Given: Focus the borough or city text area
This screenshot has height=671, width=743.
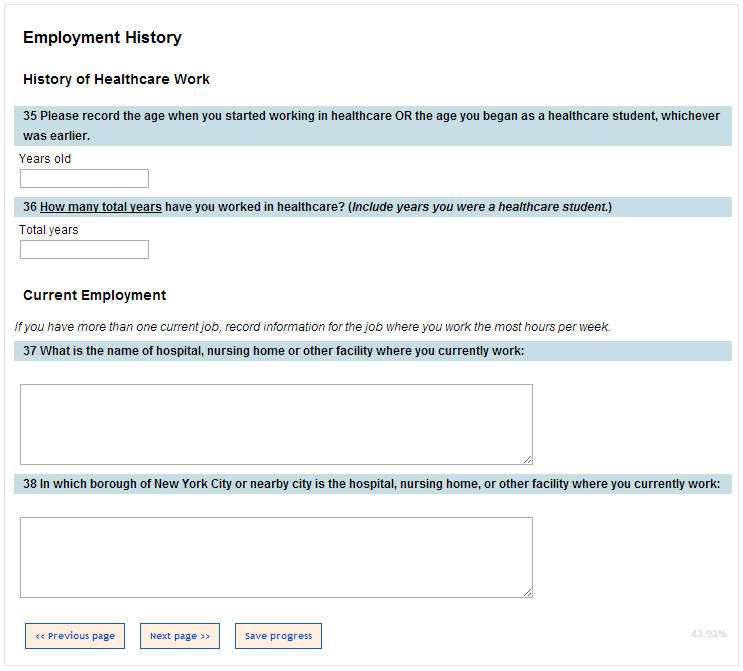Looking at the screenshot, I should (276, 557).
